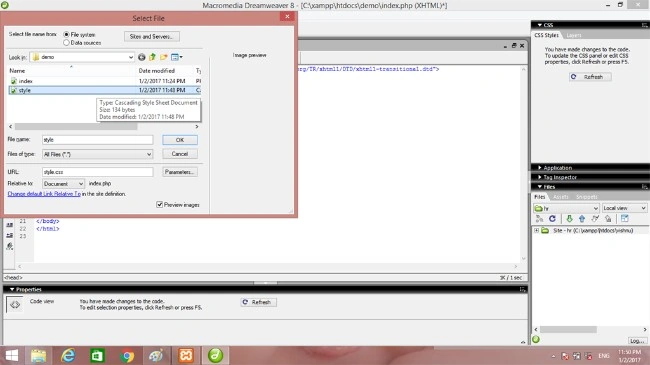This screenshot has width=650, height=365.
Task: Choose the Data sources radio option
Action: pos(66,43)
